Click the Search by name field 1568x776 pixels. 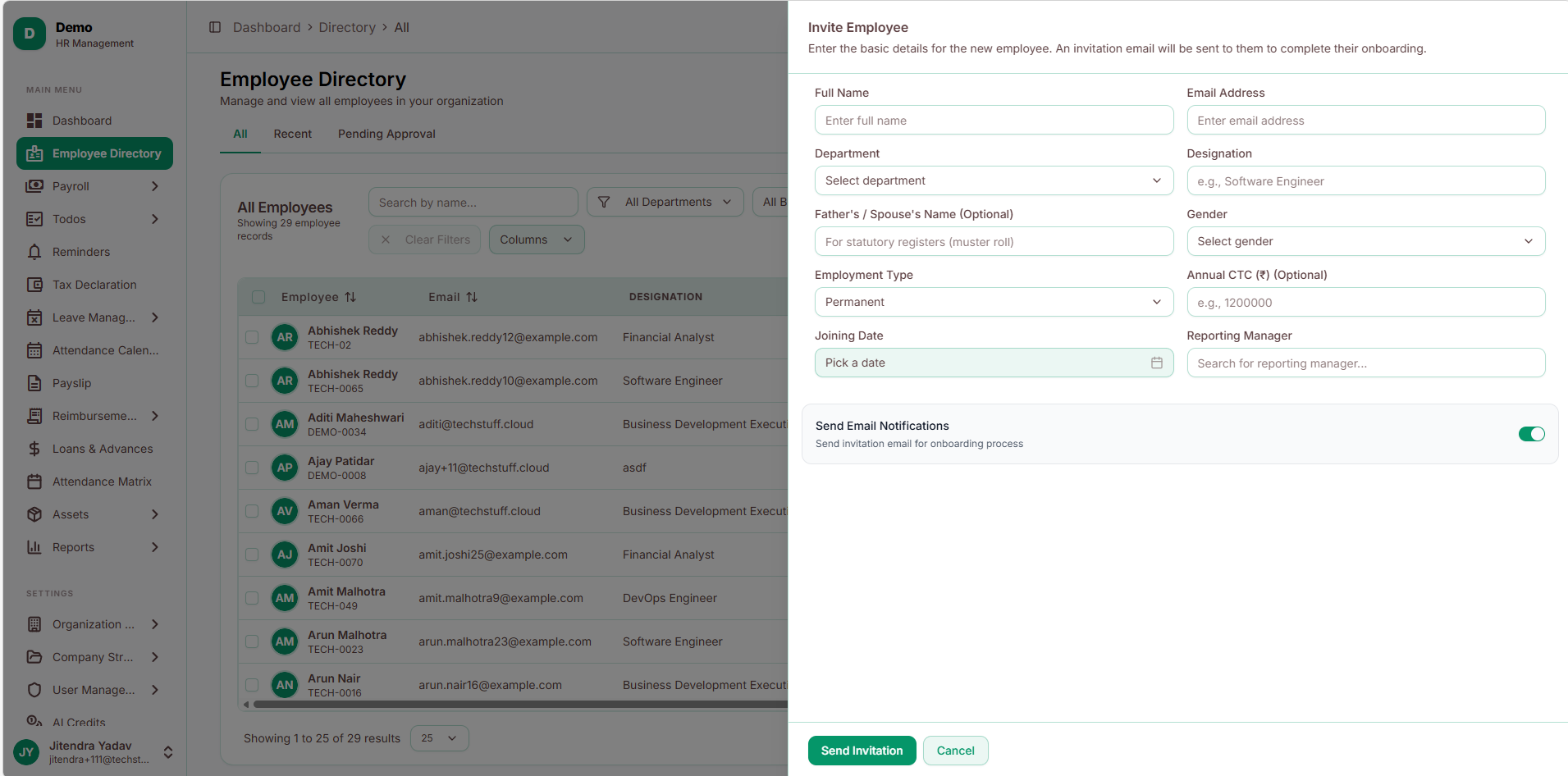(x=473, y=202)
